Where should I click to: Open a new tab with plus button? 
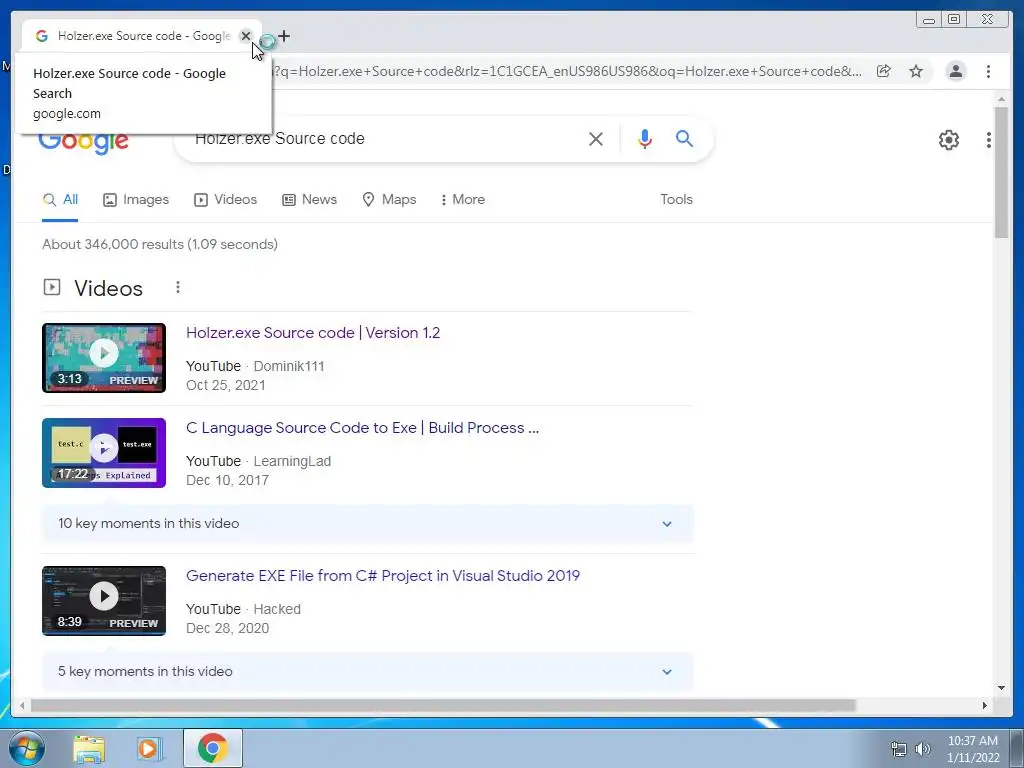[x=284, y=36]
